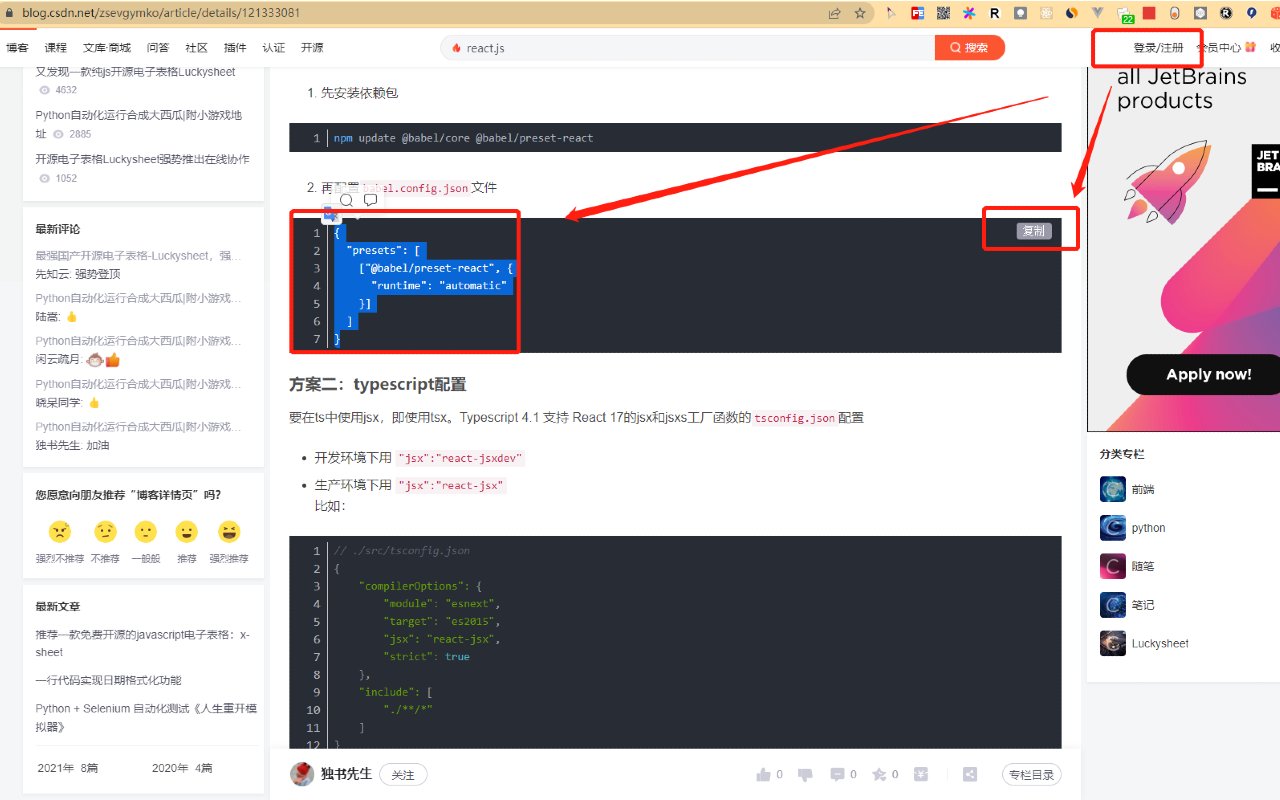Open the python column via its icon
The image size is (1280, 800).
click(x=1112, y=527)
